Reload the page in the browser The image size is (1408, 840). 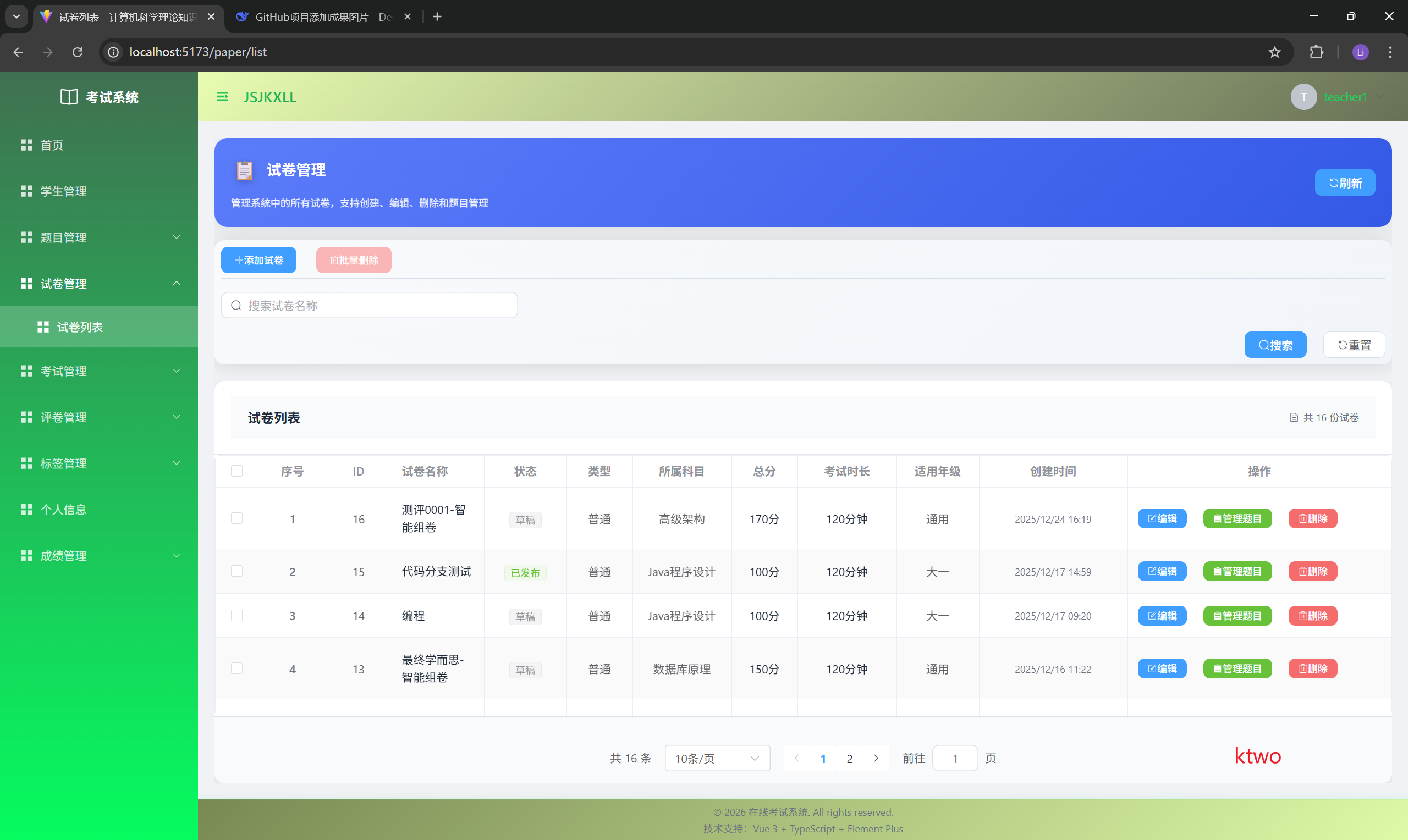pos(78,52)
